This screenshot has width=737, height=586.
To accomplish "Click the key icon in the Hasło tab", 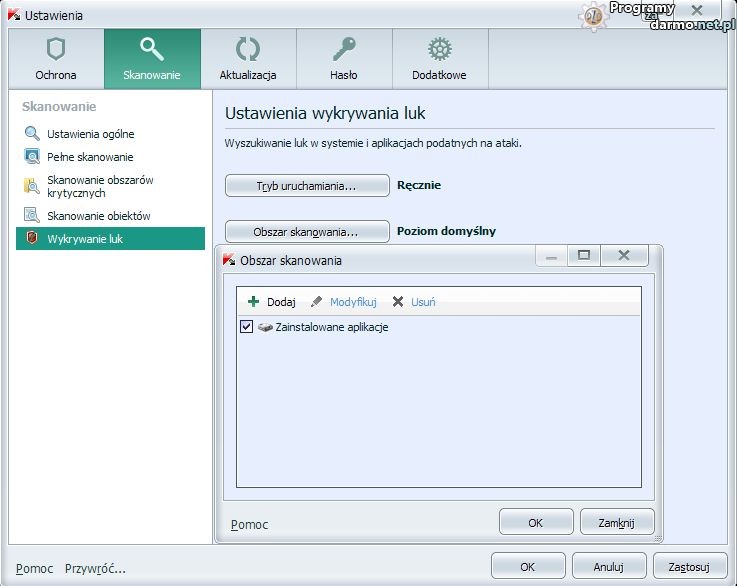I will (344, 50).
